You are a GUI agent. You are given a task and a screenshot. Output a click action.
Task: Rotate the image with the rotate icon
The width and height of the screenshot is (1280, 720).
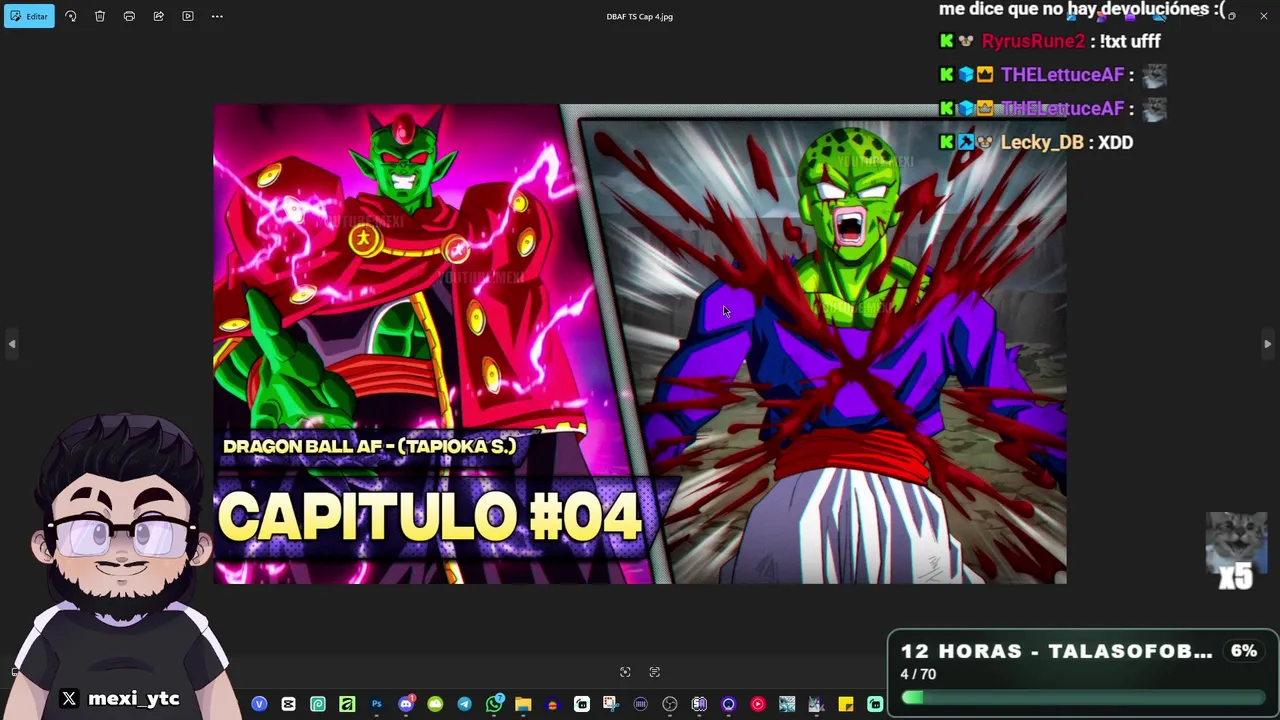pos(70,16)
